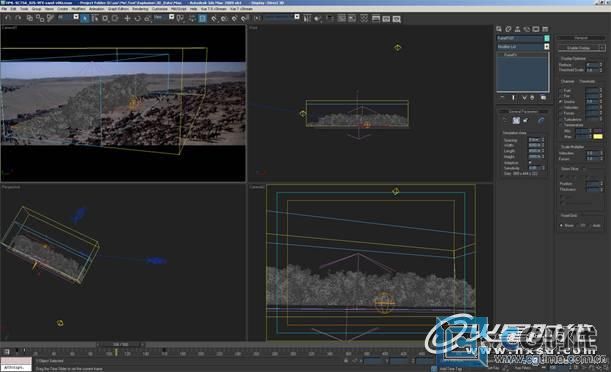This screenshot has height=372, width=611.
Task: Click the Use Pivot Point Center icon
Action: (x=180, y=18)
